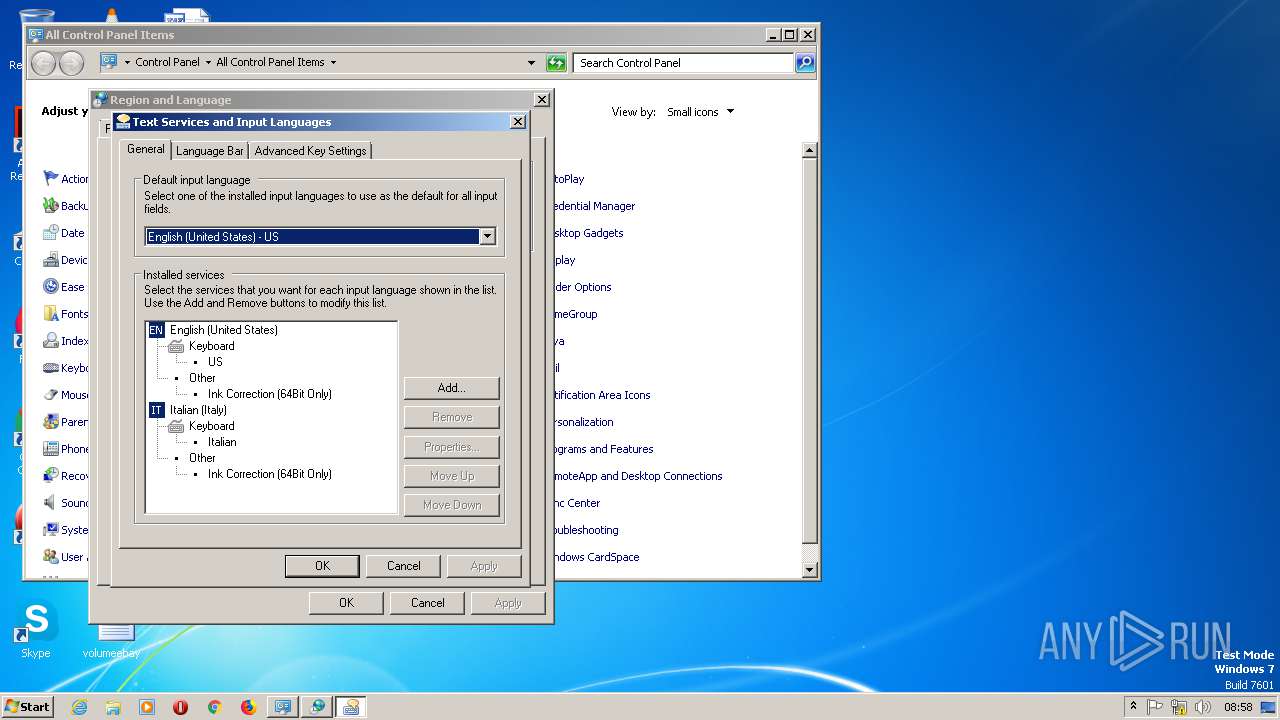1280x720 pixels.
Task: Click the Fonts folder icon in Control Panel
Action: [51, 314]
